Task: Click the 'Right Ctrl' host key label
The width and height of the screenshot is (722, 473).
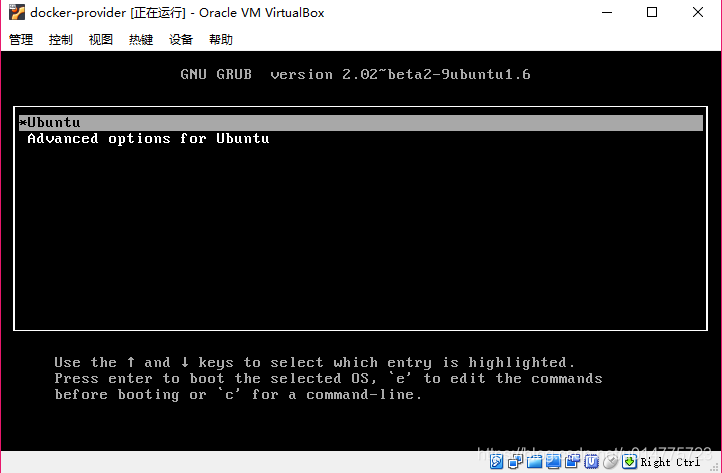Action: pos(670,462)
